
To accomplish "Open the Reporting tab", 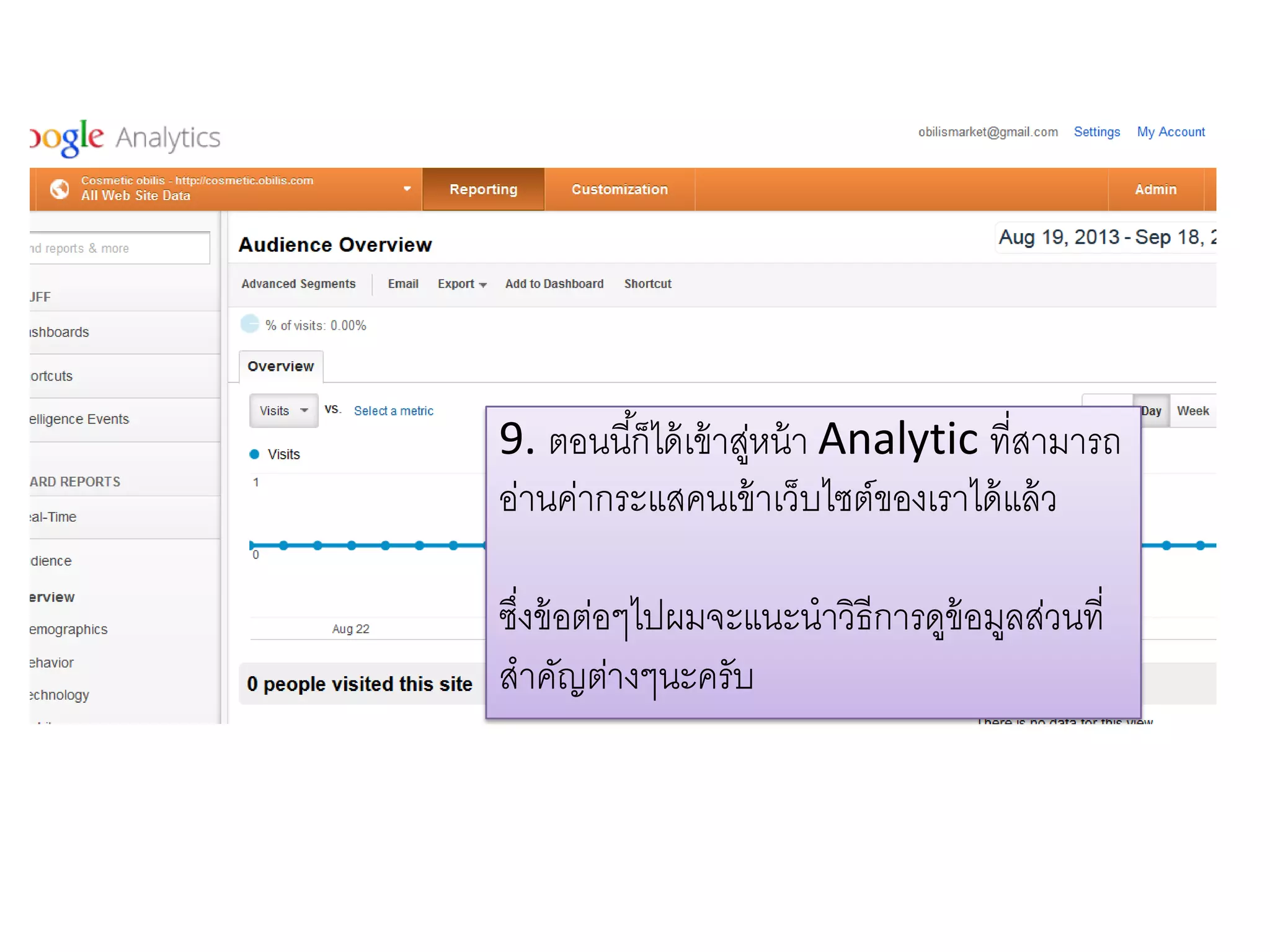I will [483, 189].
